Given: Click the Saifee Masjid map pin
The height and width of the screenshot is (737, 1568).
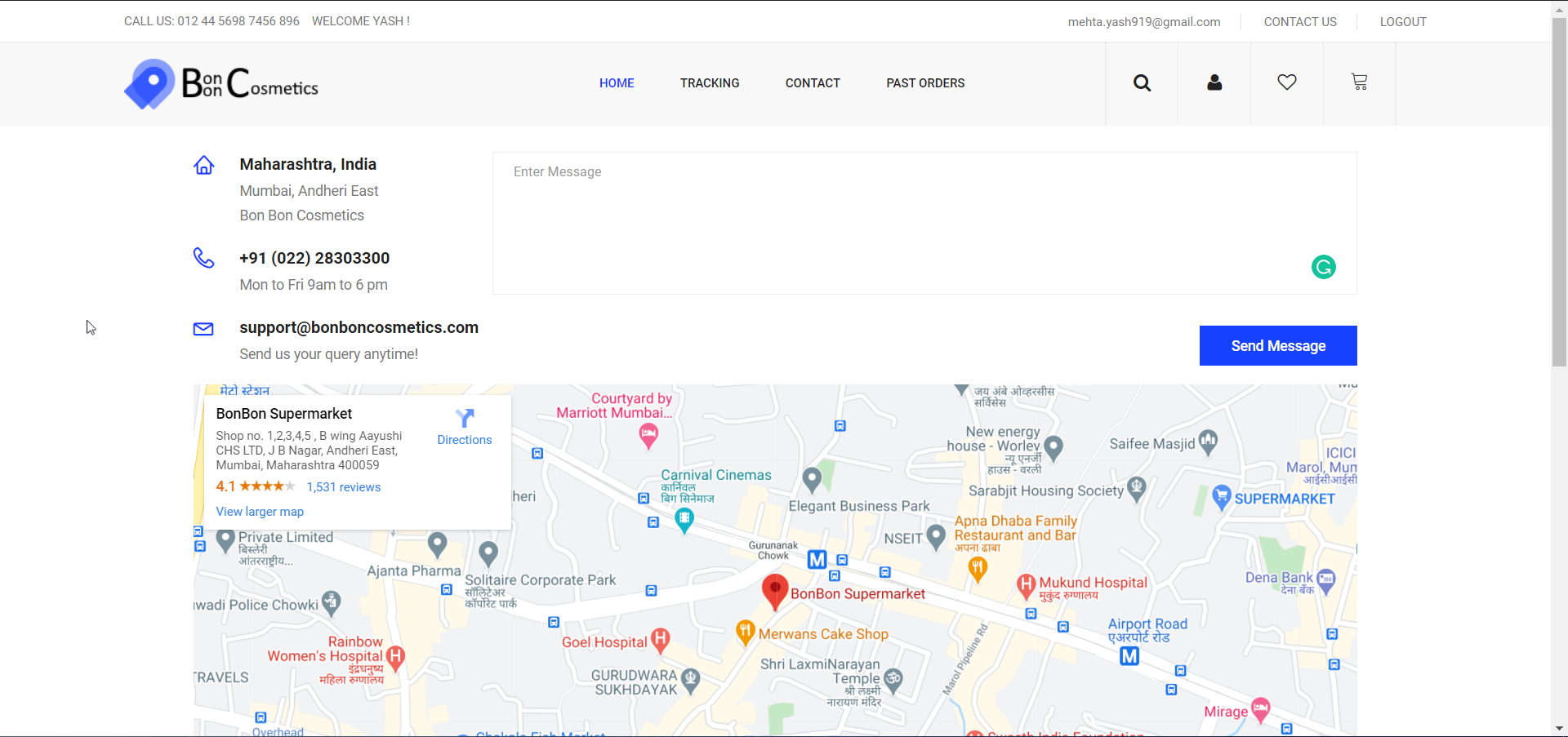Looking at the screenshot, I should [x=1208, y=442].
